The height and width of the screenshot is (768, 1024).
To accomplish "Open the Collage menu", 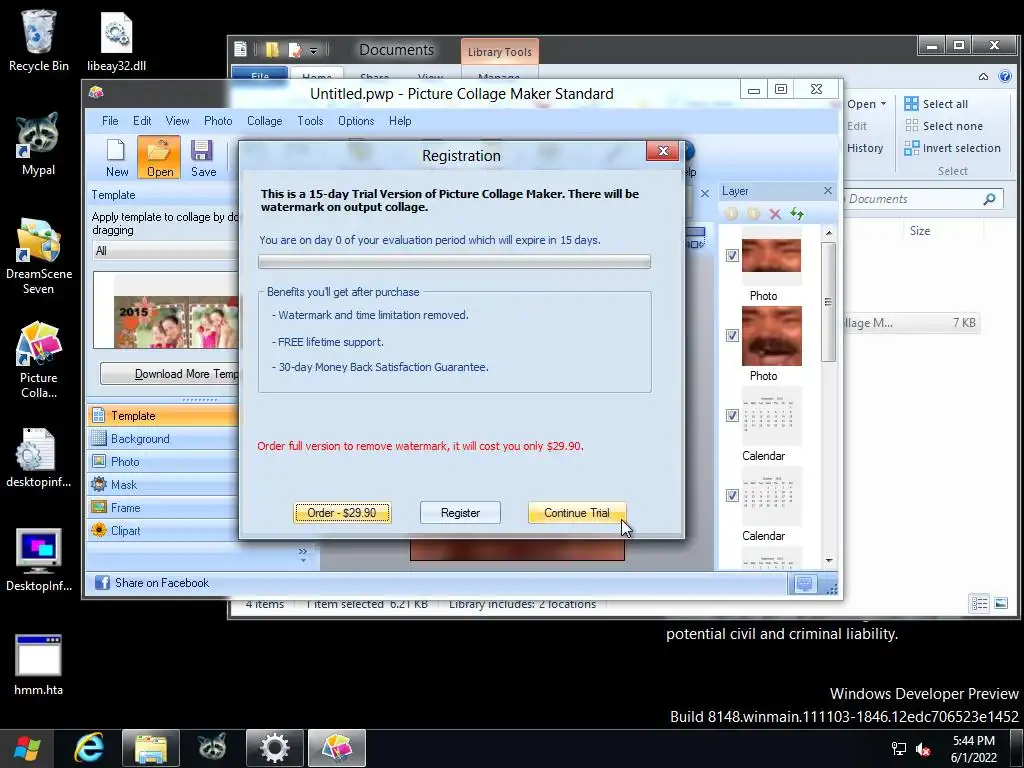I will coord(264,121).
